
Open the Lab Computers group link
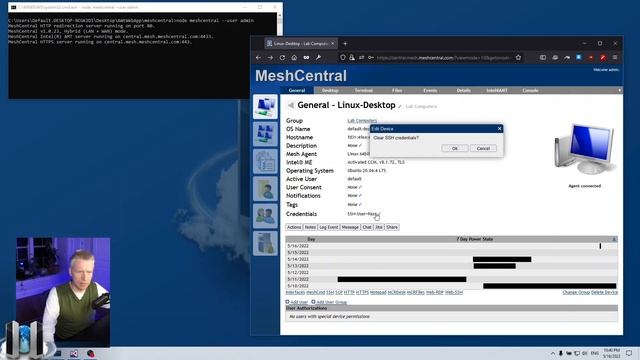pos(362,120)
